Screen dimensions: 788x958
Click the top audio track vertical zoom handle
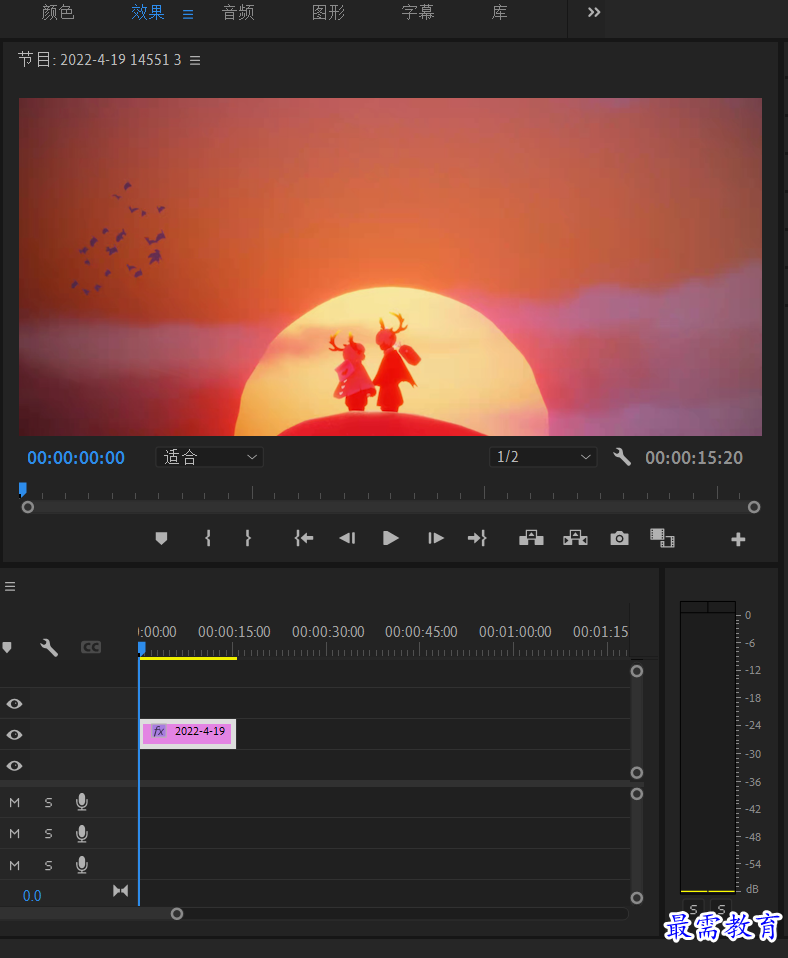coord(637,794)
